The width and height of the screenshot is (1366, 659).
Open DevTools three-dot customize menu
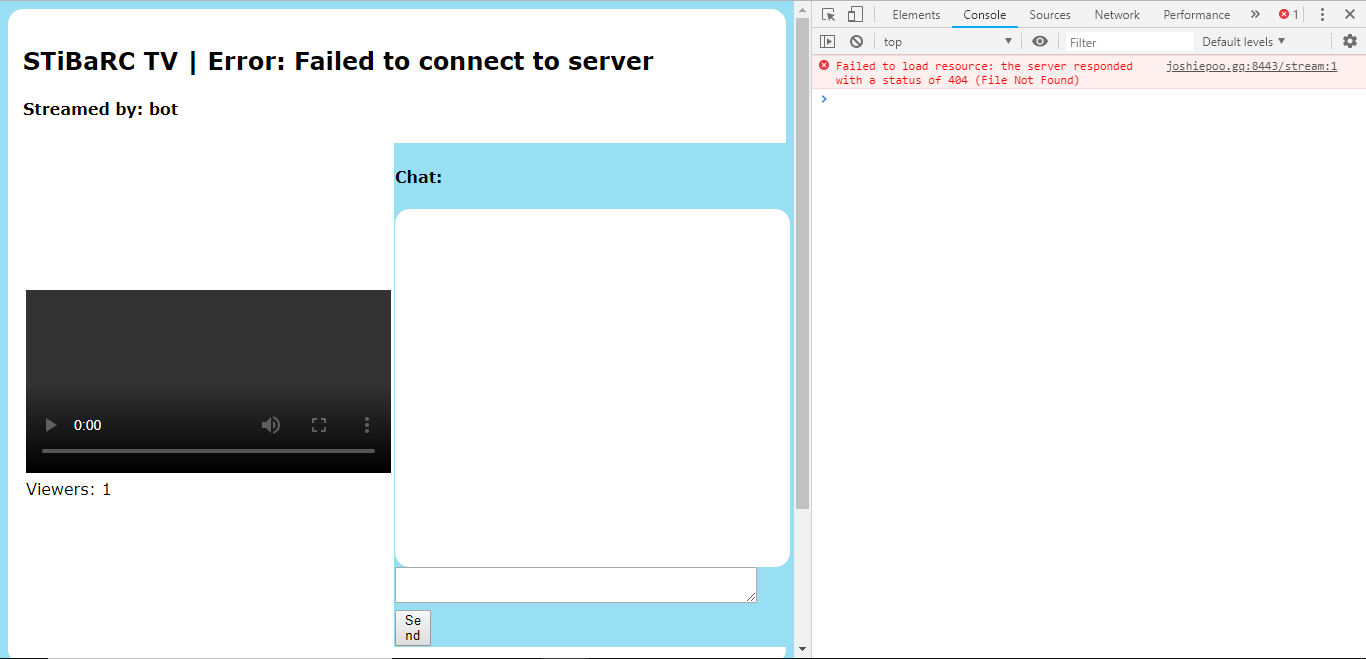coord(1322,15)
